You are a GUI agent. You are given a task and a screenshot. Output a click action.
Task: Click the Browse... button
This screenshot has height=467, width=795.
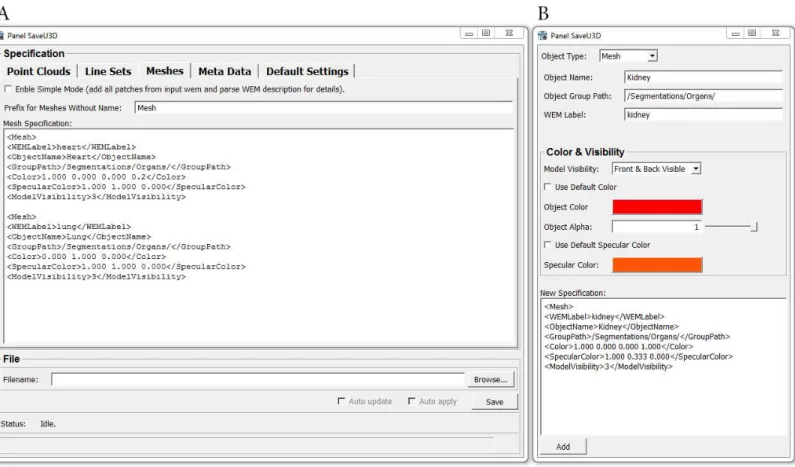[x=490, y=379]
